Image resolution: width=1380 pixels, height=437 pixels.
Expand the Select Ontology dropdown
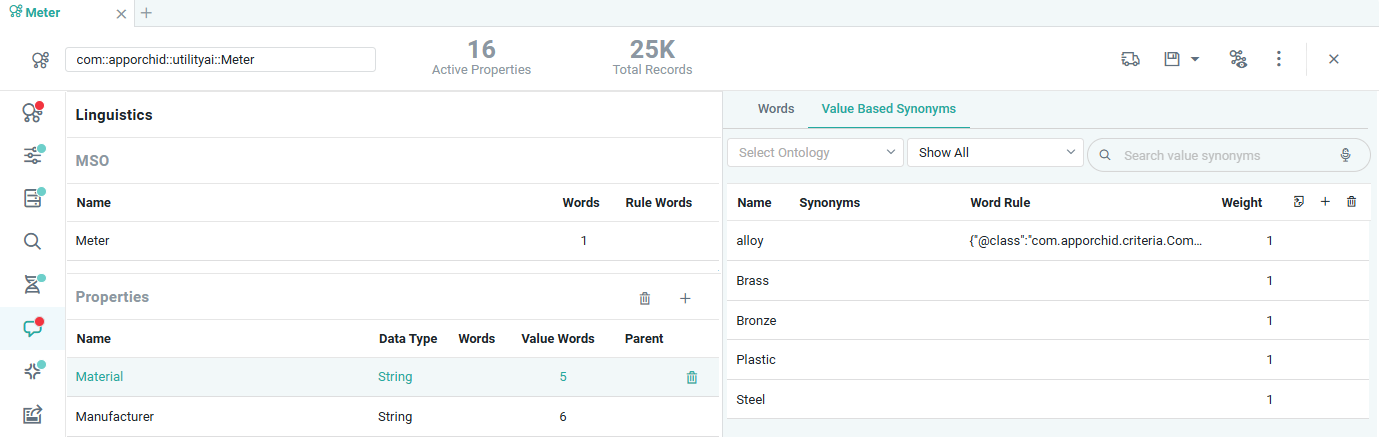[x=814, y=153]
